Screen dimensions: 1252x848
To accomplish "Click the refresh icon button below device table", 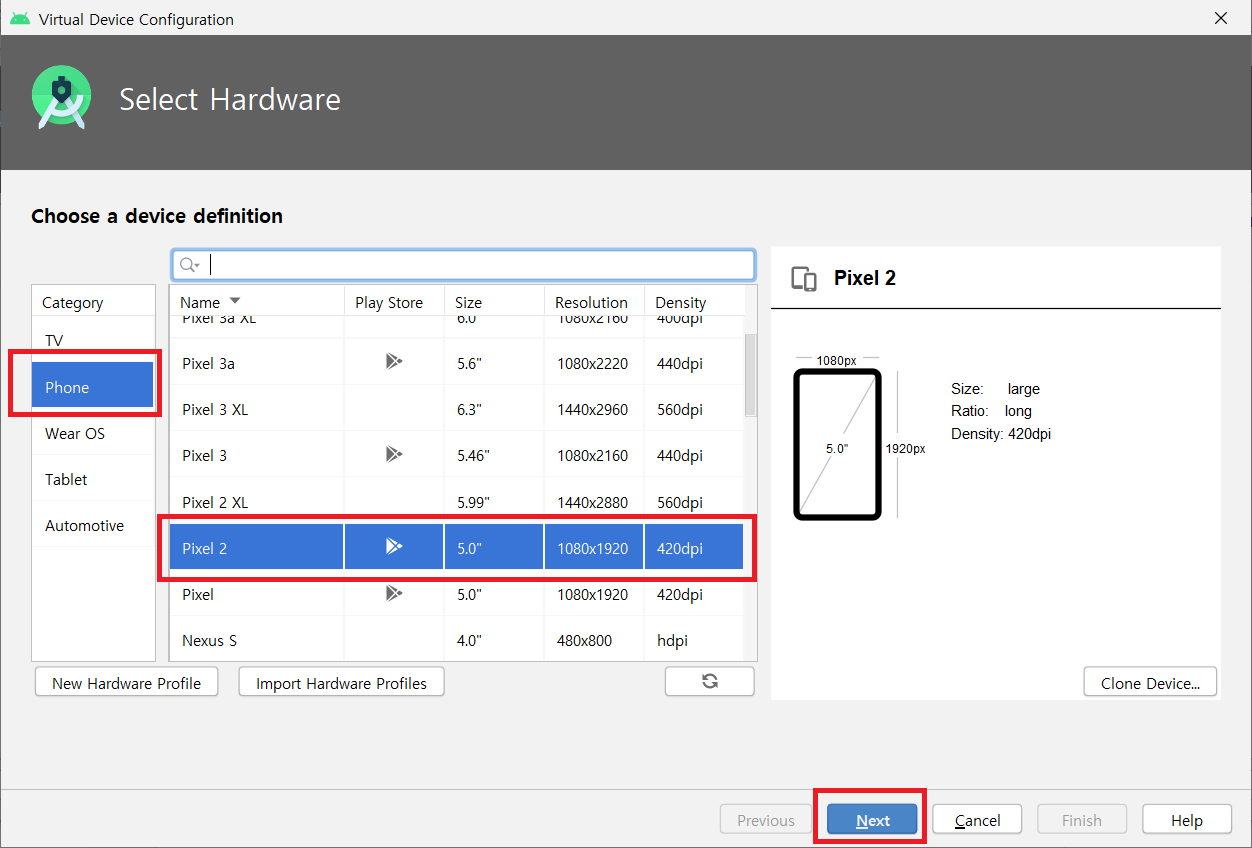I will (710, 681).
